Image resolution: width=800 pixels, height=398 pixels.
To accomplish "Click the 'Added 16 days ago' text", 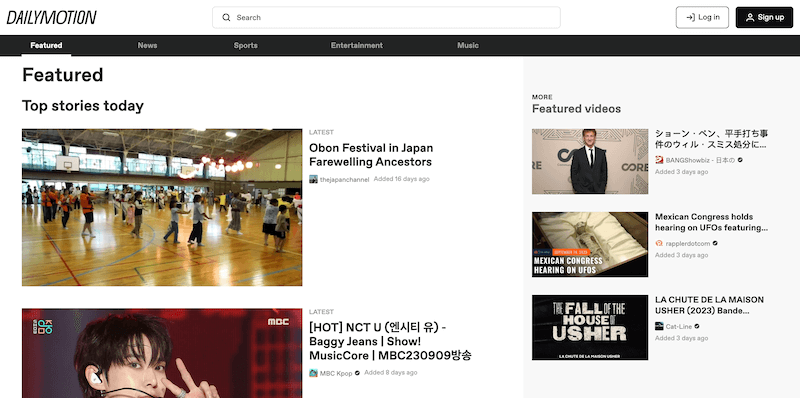I will 402,179.
